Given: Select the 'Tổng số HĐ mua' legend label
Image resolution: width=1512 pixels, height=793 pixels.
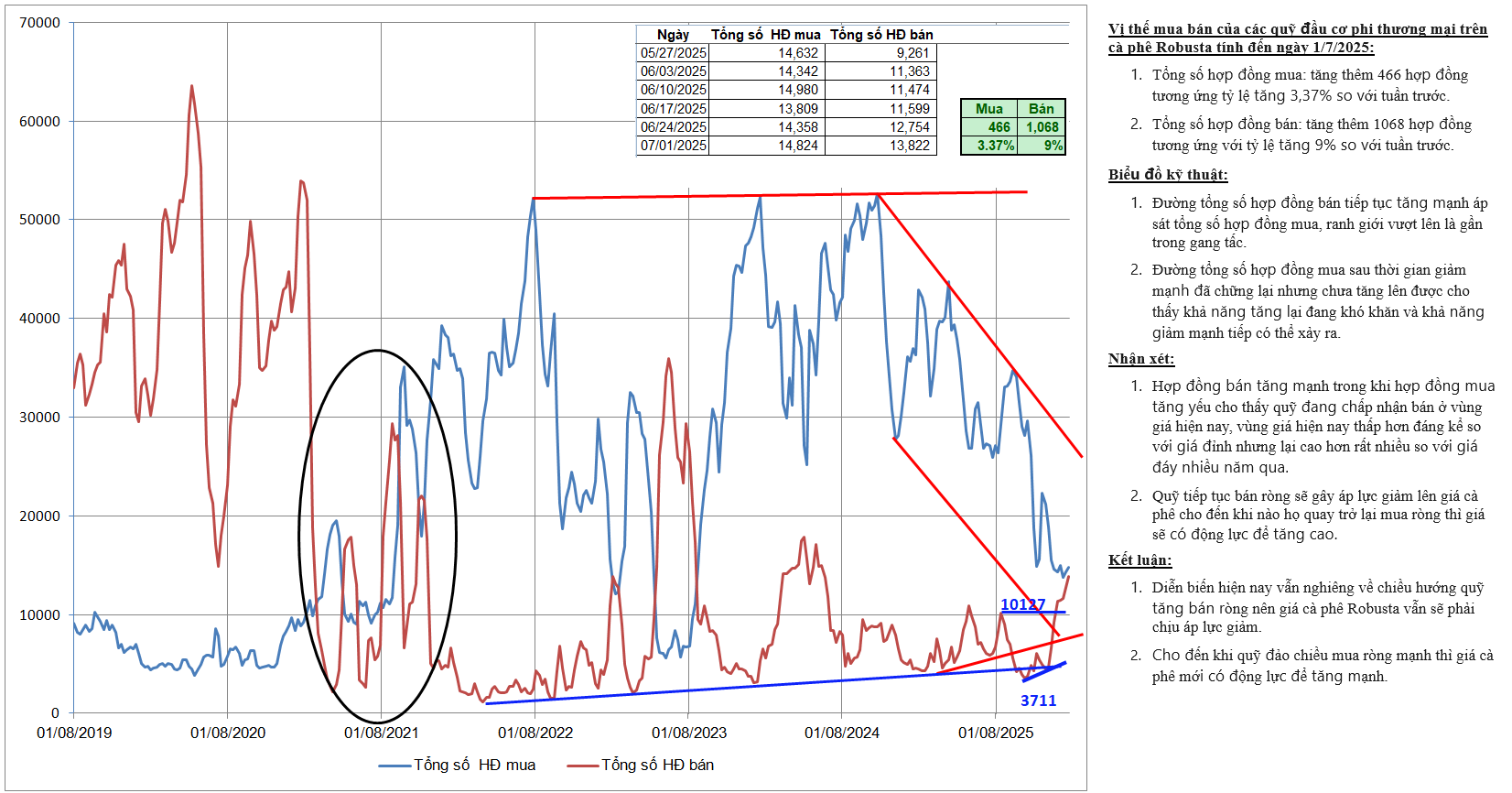Looking at the screenshot, I should (474, 766).
